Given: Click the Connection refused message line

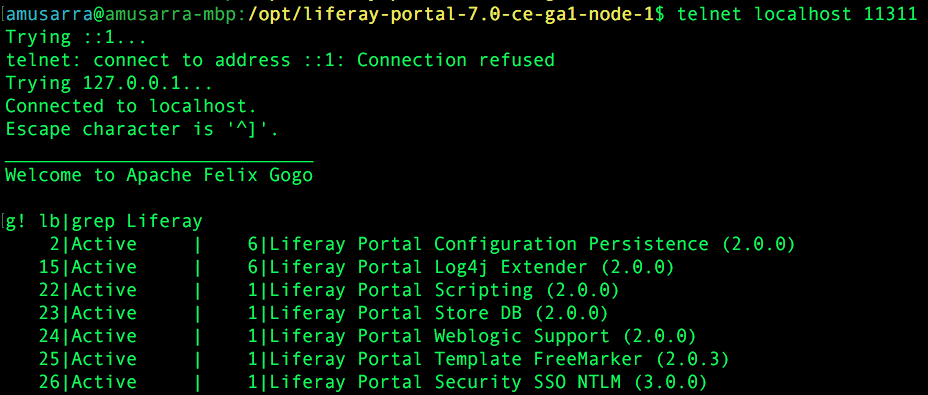Looking at the screenshot, I should click(x=280, y=60).
